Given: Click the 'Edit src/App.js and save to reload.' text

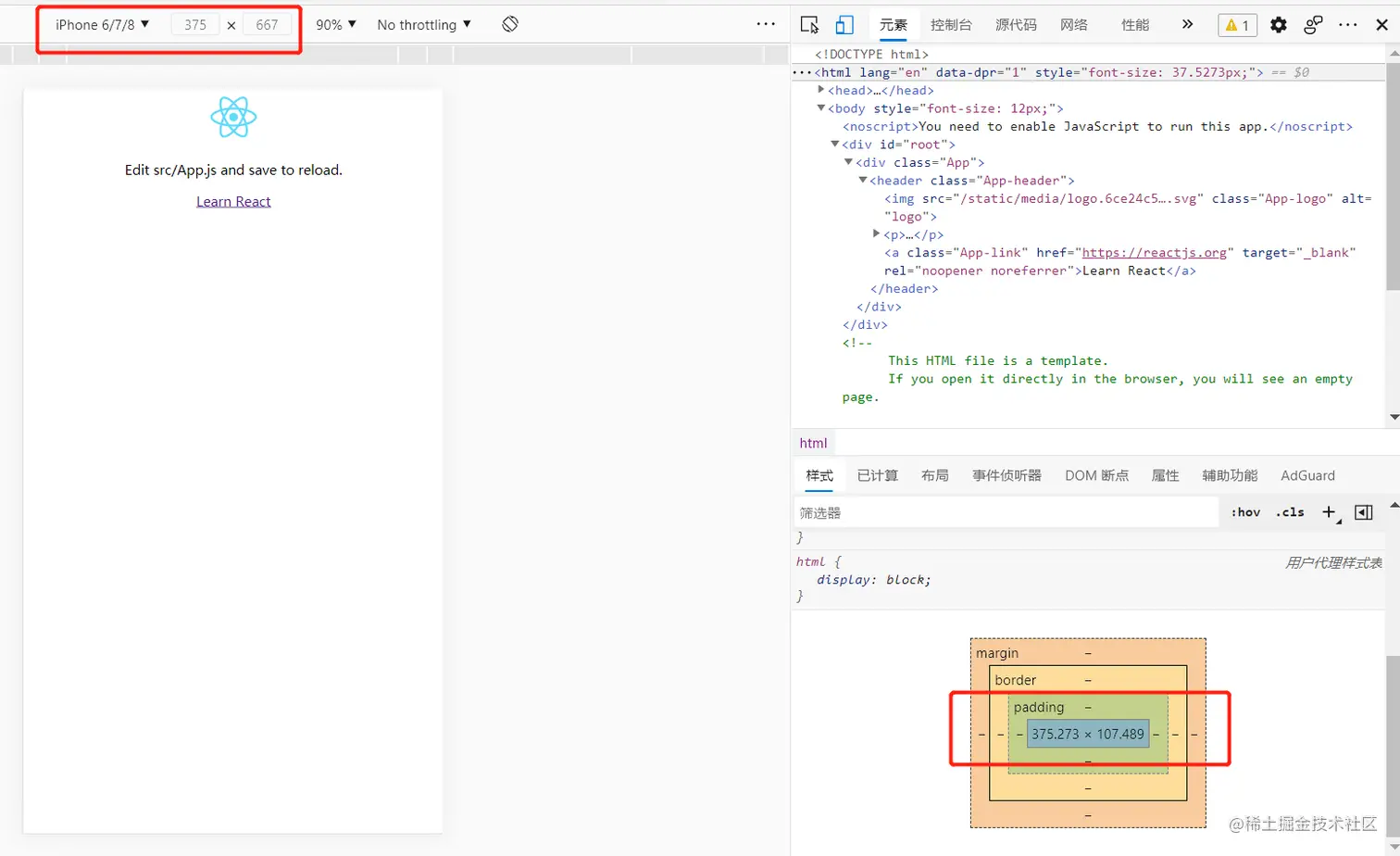Looking at the screenshot, I should pyautogui.click(x=233, y=170).
